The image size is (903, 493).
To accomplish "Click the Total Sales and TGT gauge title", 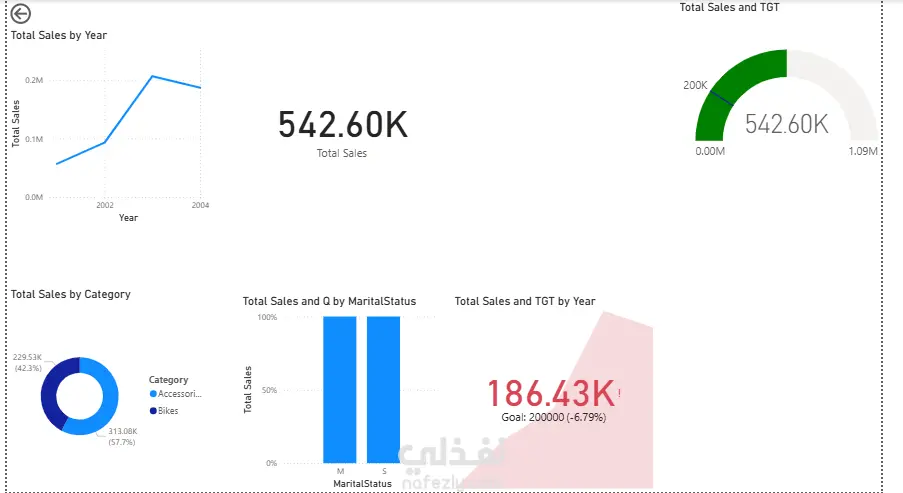I will [x=729, y=7].
